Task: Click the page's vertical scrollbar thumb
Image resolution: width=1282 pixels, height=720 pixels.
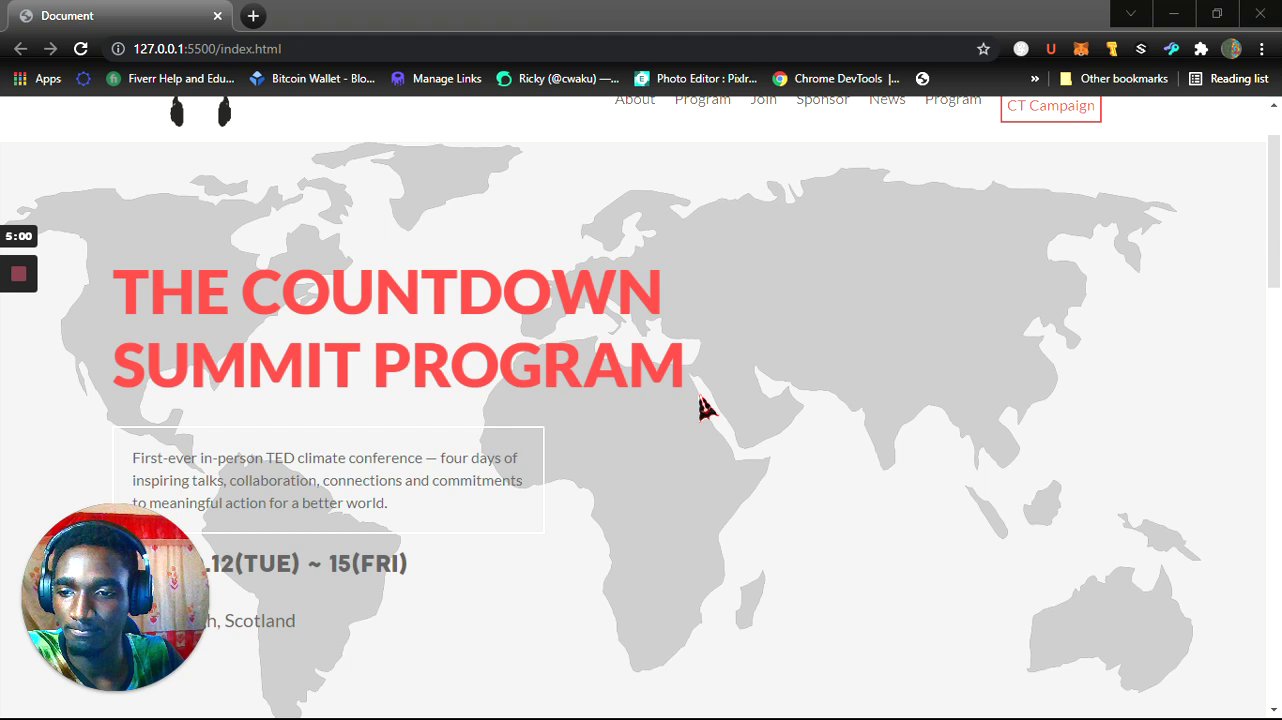Action: click(x=1274, y=212)
